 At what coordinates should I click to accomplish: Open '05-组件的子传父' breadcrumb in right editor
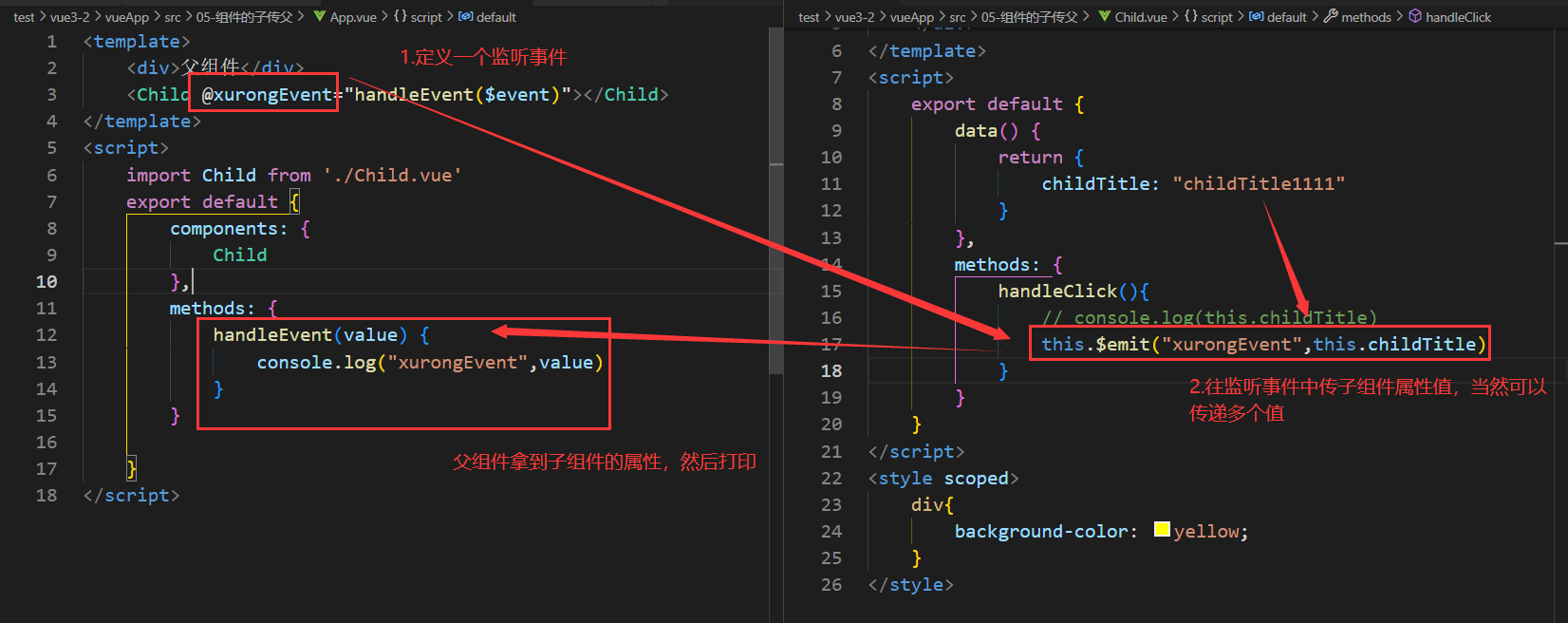[1030, 17]
